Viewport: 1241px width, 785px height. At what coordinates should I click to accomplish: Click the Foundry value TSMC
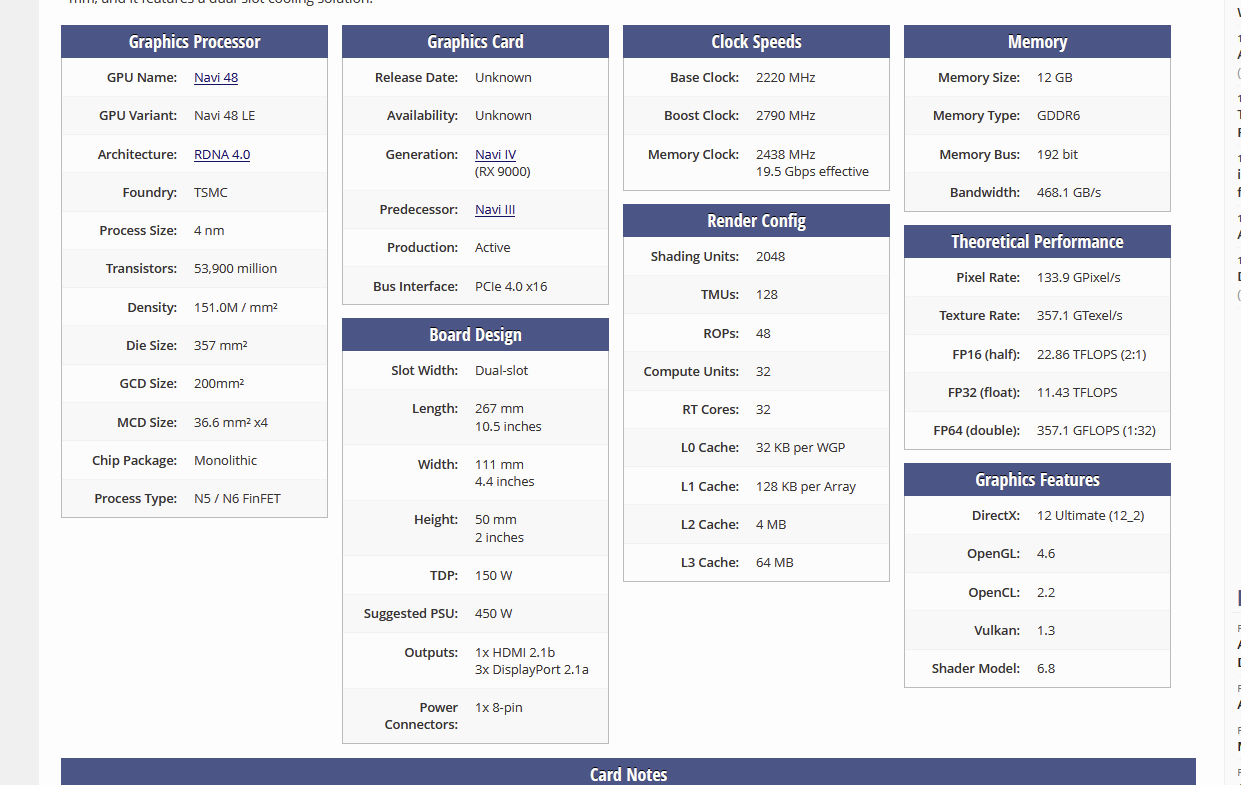211,192
